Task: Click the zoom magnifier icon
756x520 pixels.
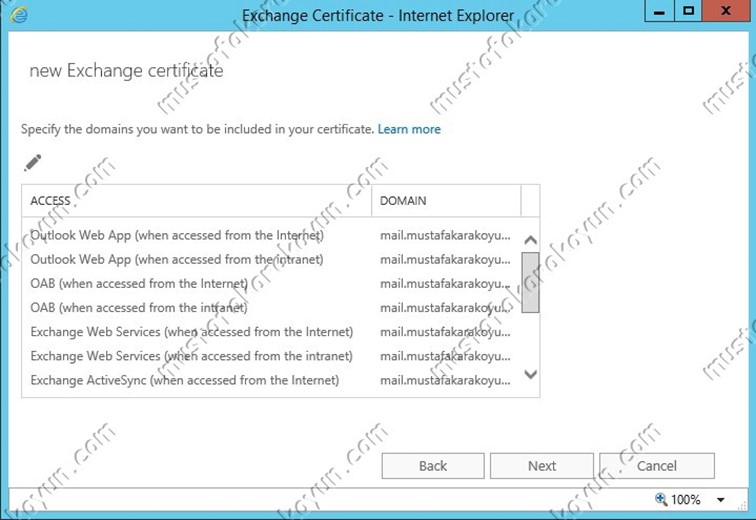Action: [x=661, y=499]
